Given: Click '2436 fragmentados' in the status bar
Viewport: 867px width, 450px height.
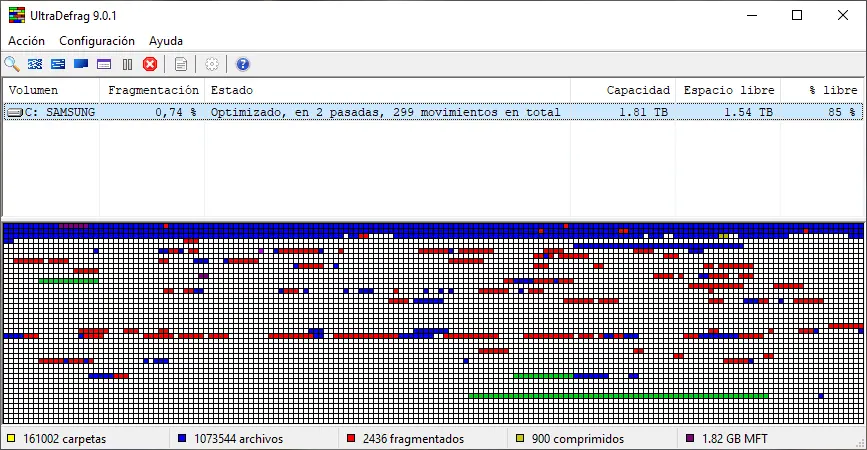Looking at the screenshot, I should point(413,439).
